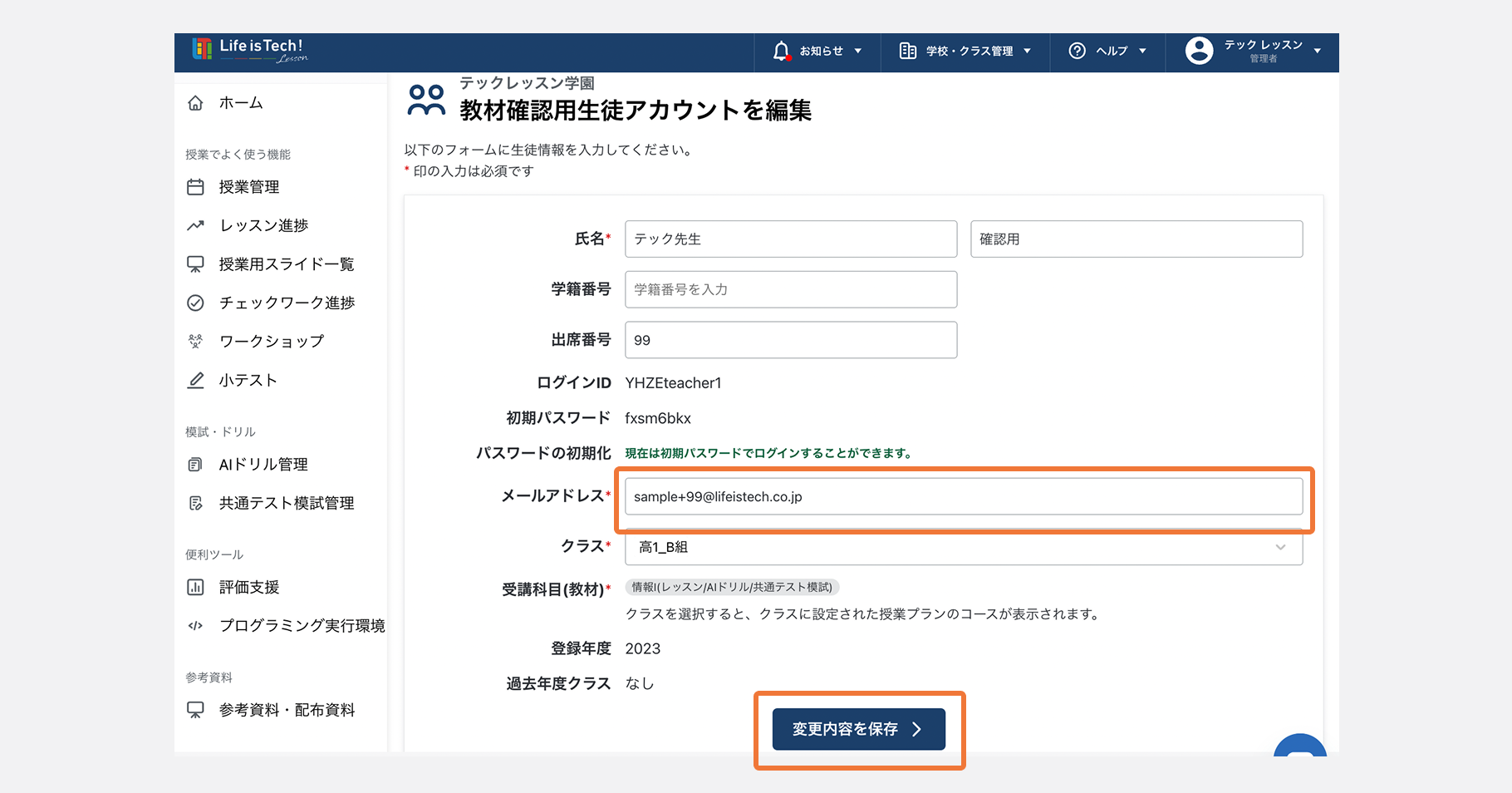The image size is (1512, 793).
Task: Click the trend icon for レッスン進捗
Action: click(195, 225)
